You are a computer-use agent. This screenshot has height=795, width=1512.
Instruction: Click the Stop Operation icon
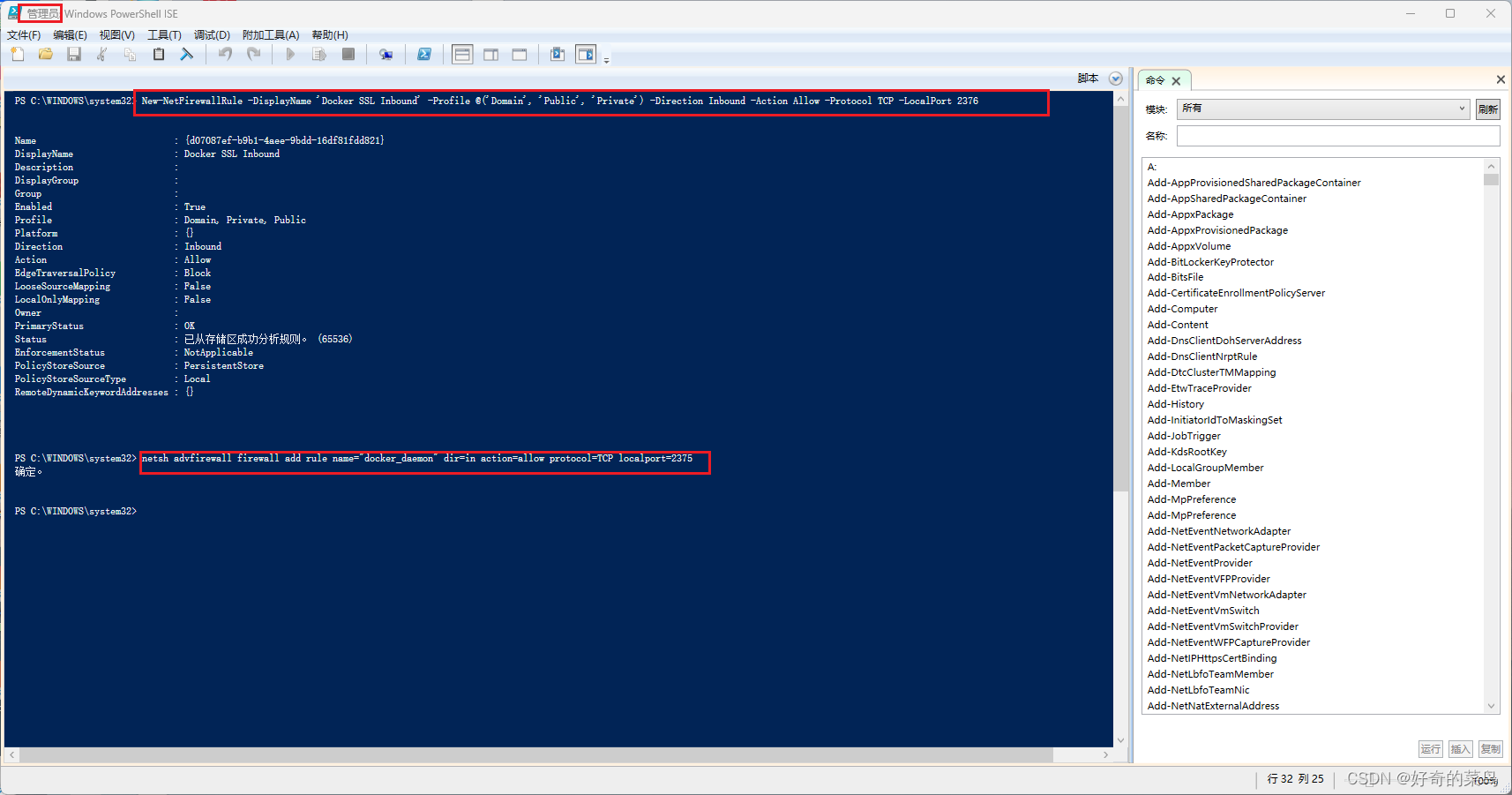[x=347, y=54]
